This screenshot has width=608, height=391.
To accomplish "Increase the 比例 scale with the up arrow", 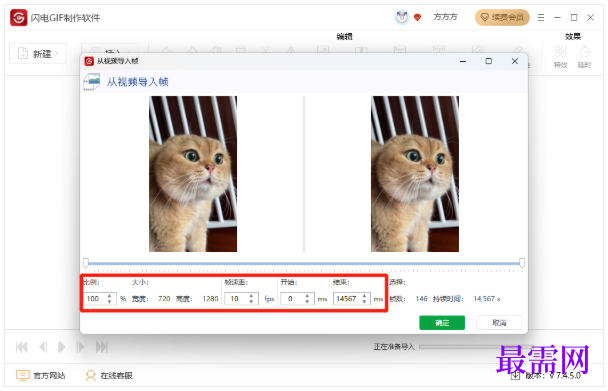I will pyautogui.click(x=110, y=296).
